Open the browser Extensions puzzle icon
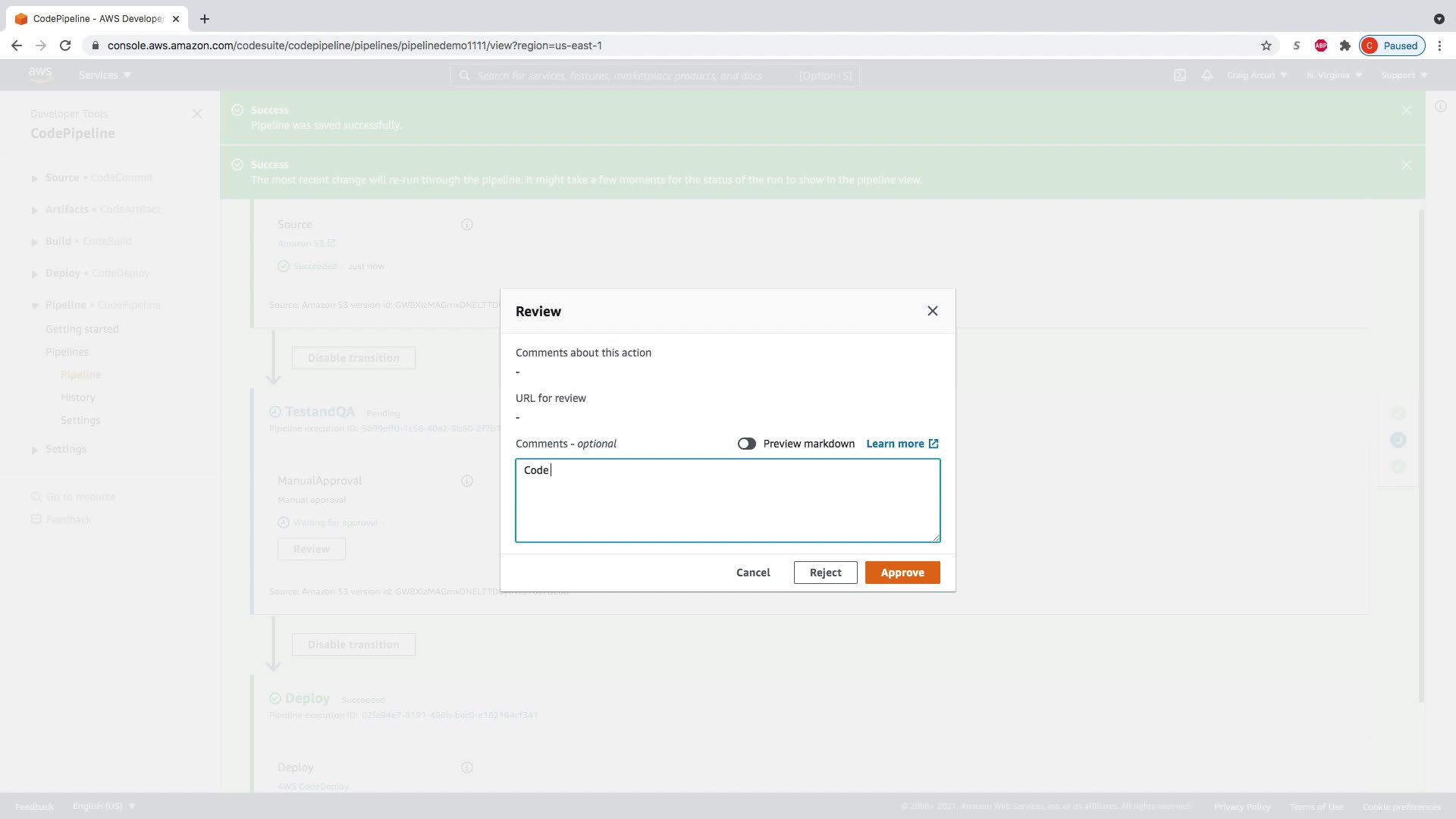The image size is (1456, 819). click(1345, 45)
